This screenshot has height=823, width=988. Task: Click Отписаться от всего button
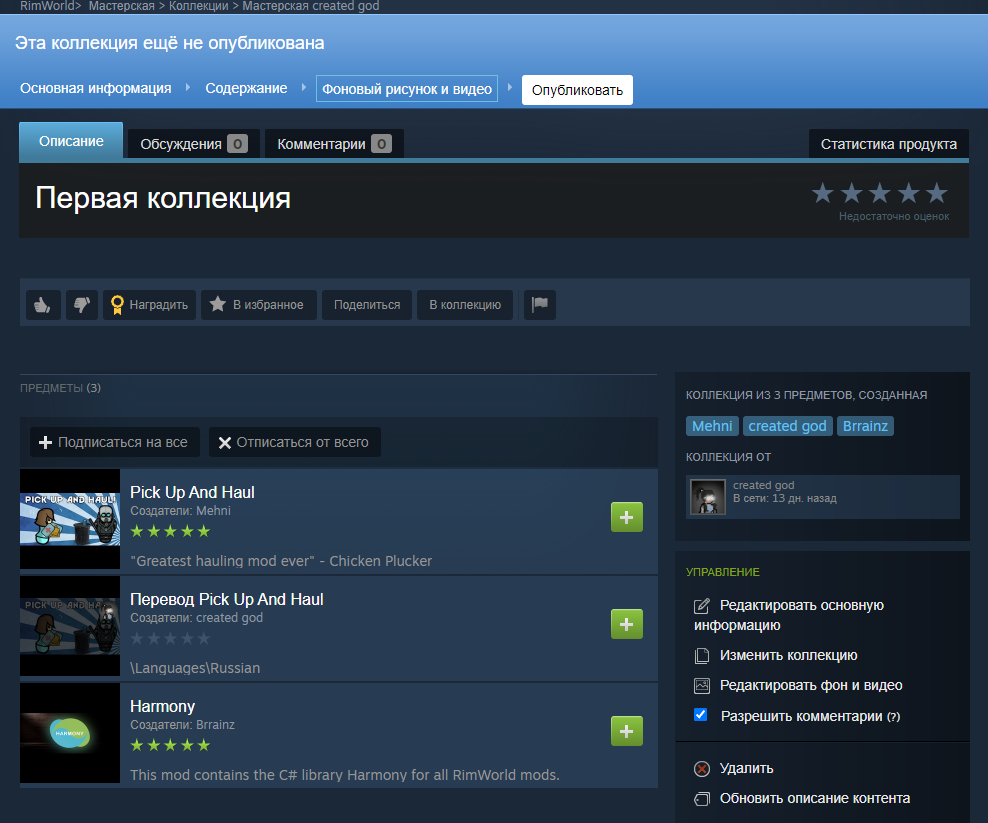[295, 442]
